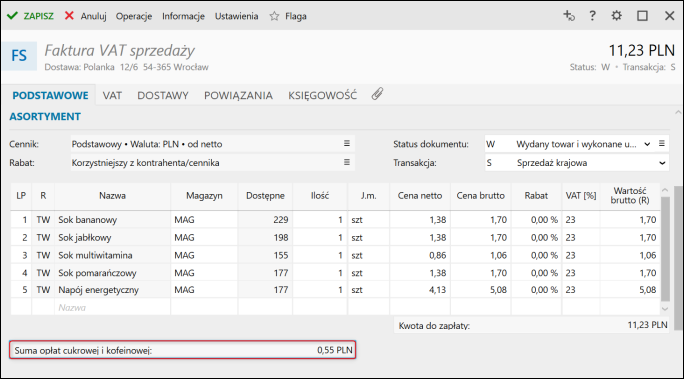Click the 198 available quantity cell
This screenshot has width=684, height=379.
[265, 238]
